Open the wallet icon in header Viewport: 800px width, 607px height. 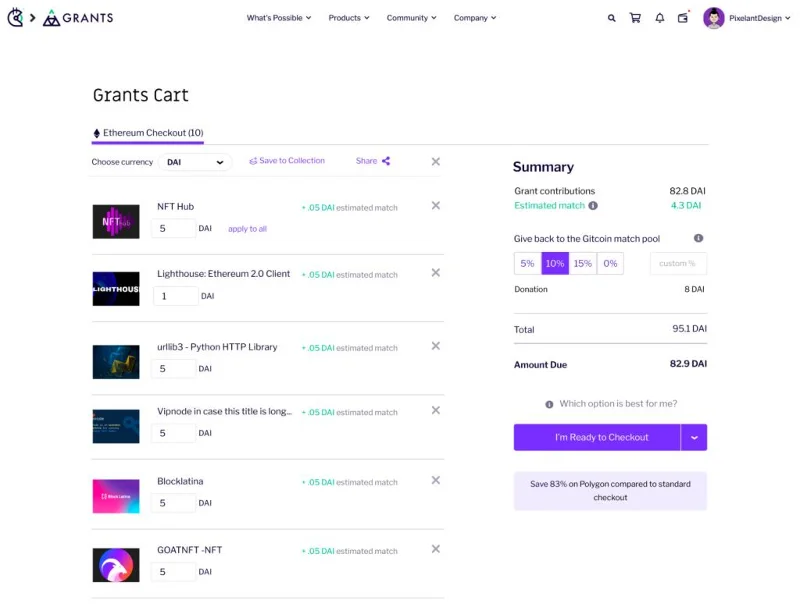[x=683, y=18]
